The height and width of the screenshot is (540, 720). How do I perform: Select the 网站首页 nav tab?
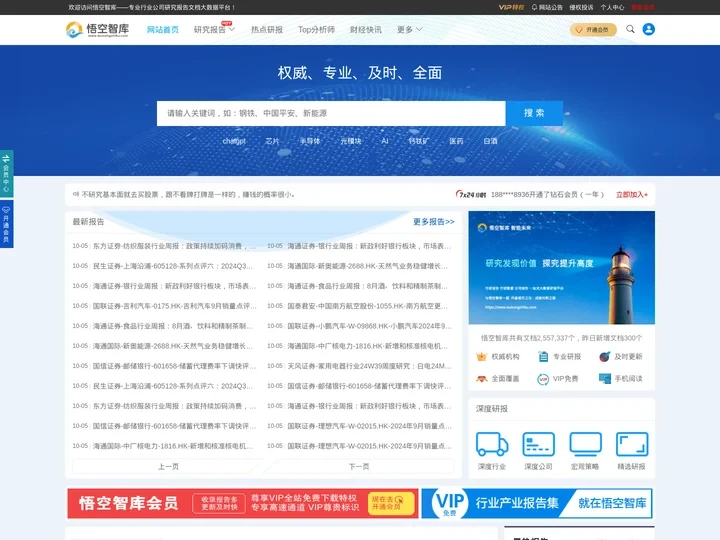click(x=163, y=30)
